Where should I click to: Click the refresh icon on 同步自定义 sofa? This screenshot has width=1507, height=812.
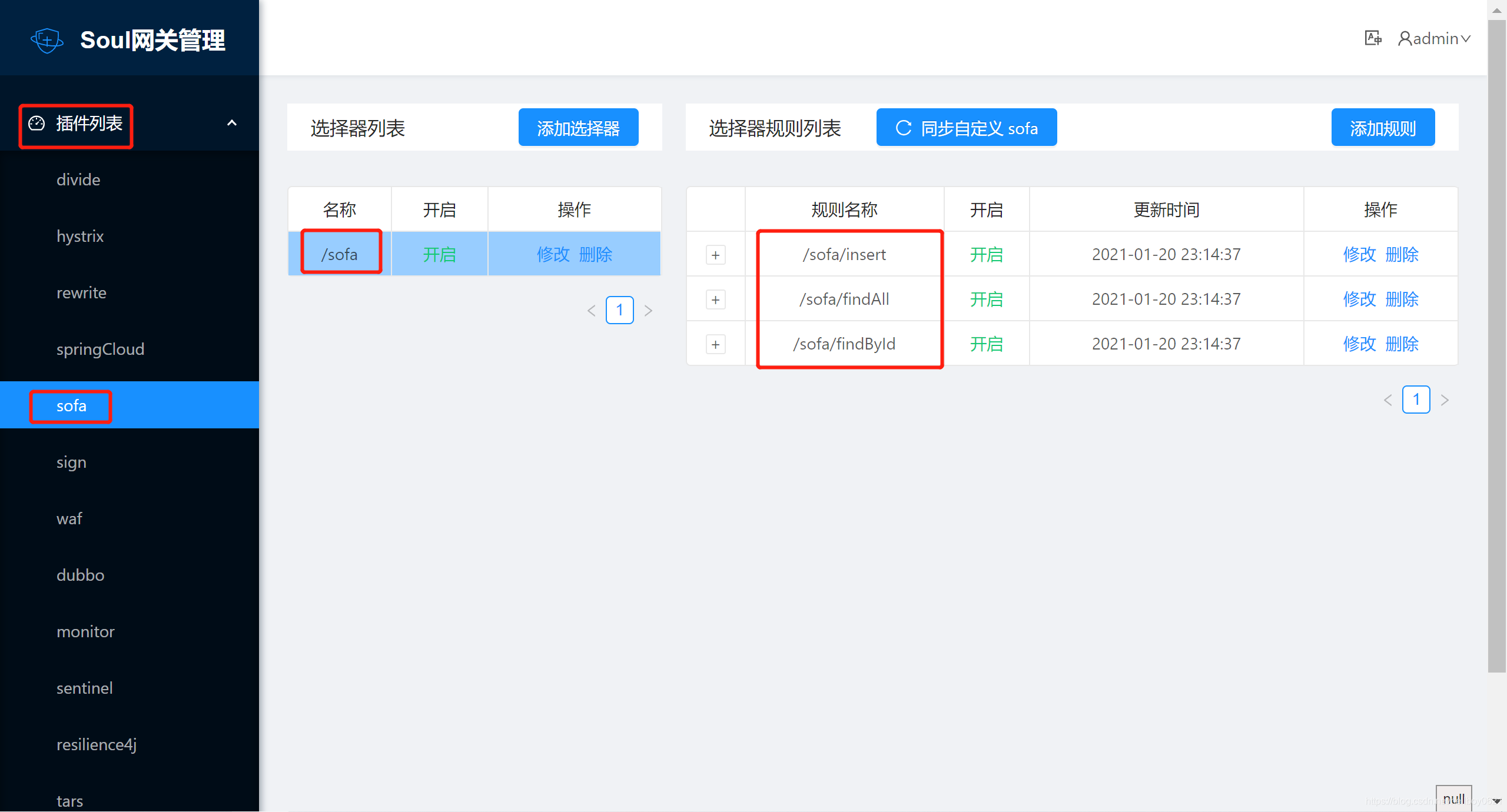pyautogui.click(x=903, y=128)
